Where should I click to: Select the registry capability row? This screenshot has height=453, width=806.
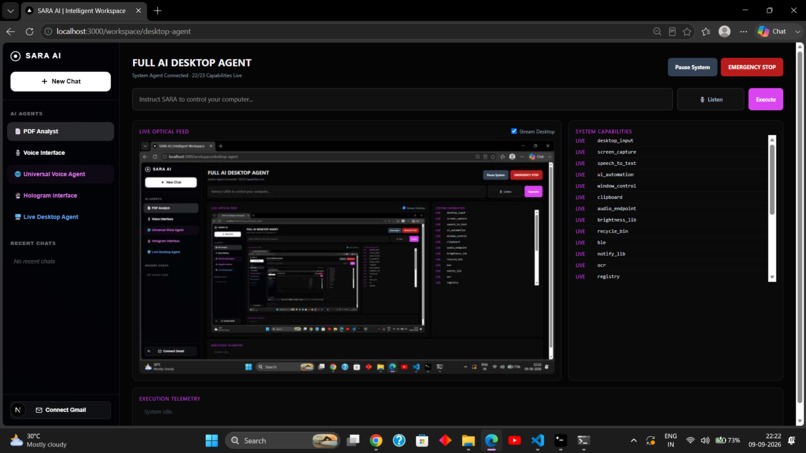click(668, 277)
